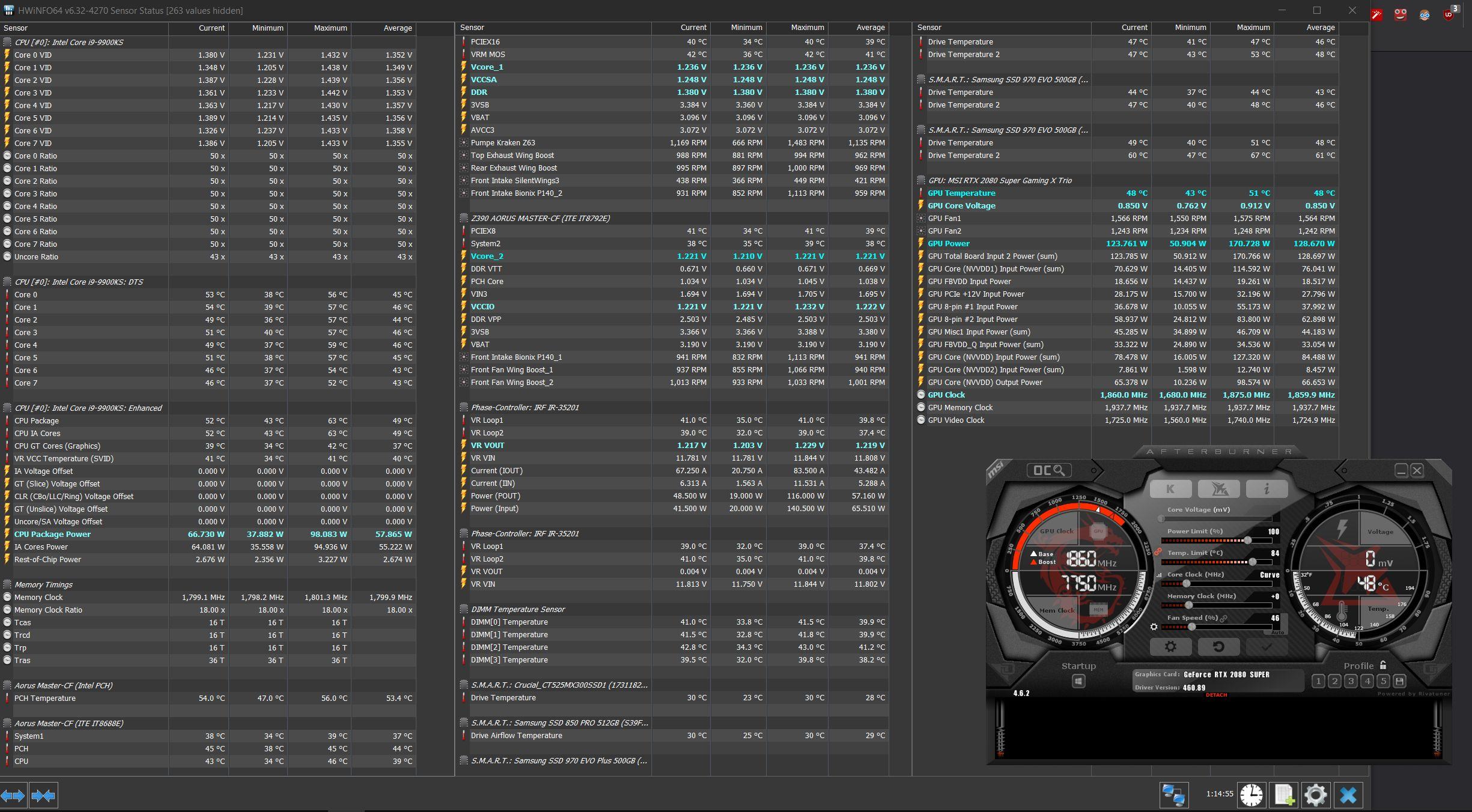Select Z390 AORUS MASTER-CF (ITE IT8792E) group
Screen dimensions: 1472x812
click(540, 218)
